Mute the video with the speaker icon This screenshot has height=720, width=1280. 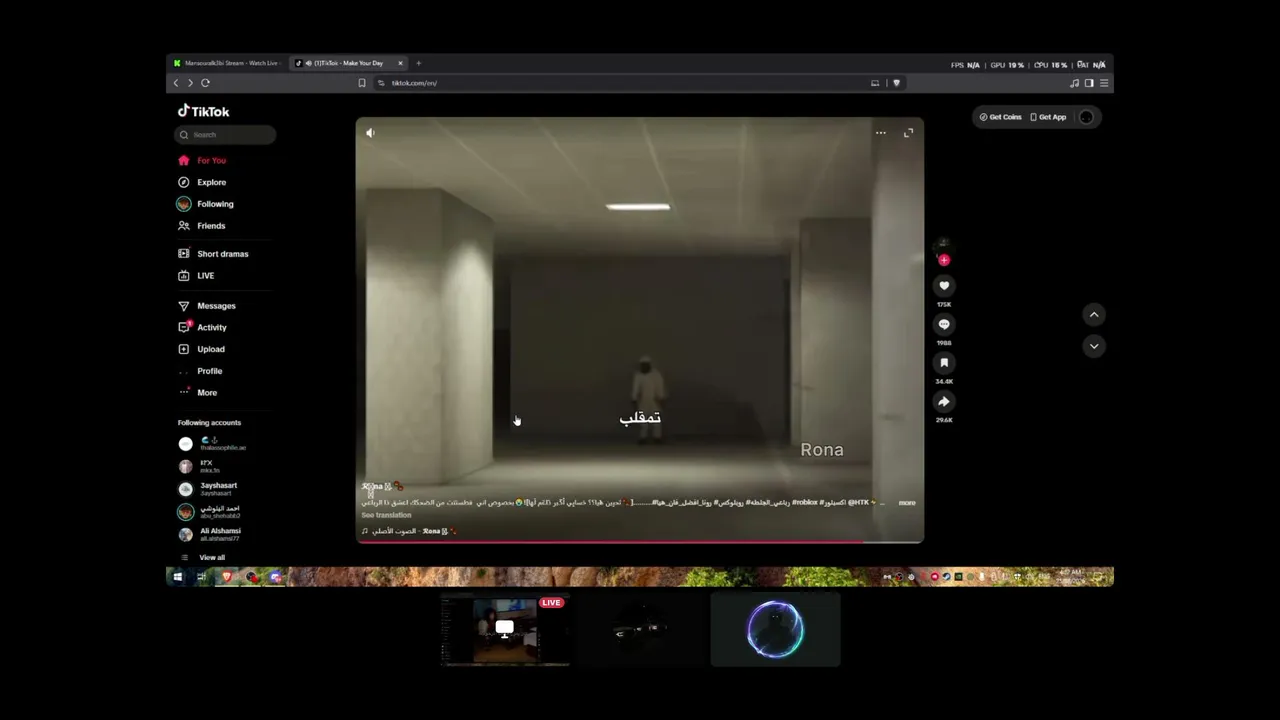coord(370,133)
